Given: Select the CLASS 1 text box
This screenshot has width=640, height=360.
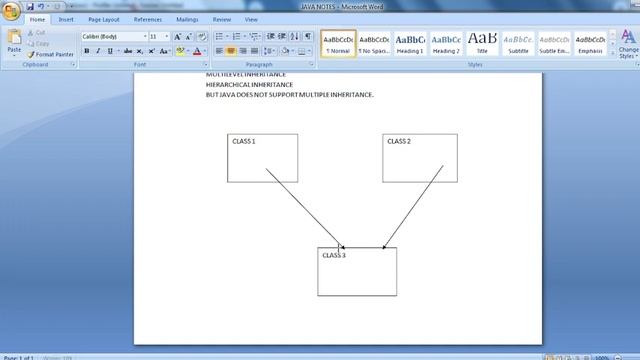Looking at the screenshot, I should pyautogui.click(x=262, y=158).
